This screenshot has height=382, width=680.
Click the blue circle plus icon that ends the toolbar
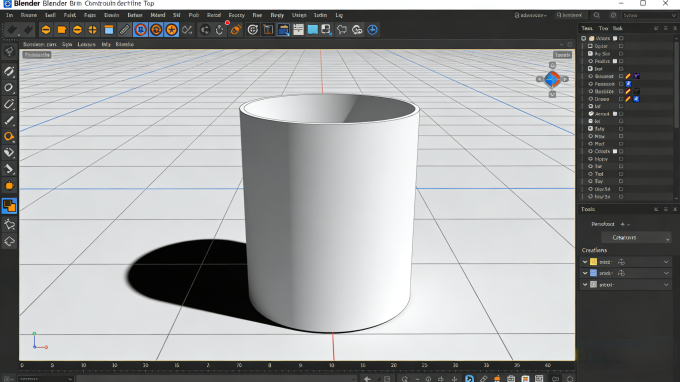coord(373,29)
